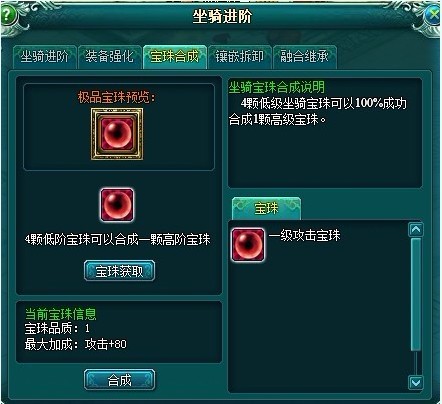
Task: Click the framed premium orb preview icon
Action: [x=117, y=134]
